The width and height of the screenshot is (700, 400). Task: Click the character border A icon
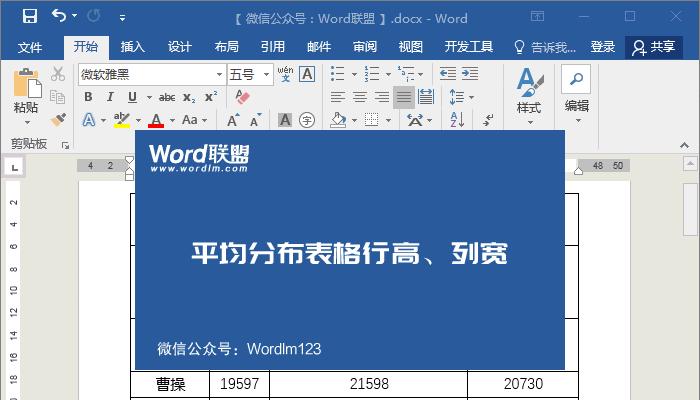307,74
